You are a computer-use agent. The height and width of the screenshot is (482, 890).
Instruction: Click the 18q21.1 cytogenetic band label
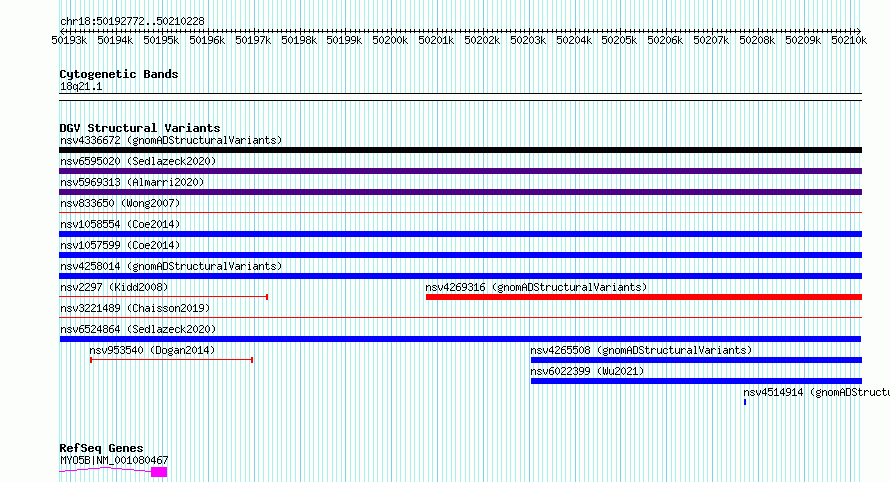(x=81, y=86)
